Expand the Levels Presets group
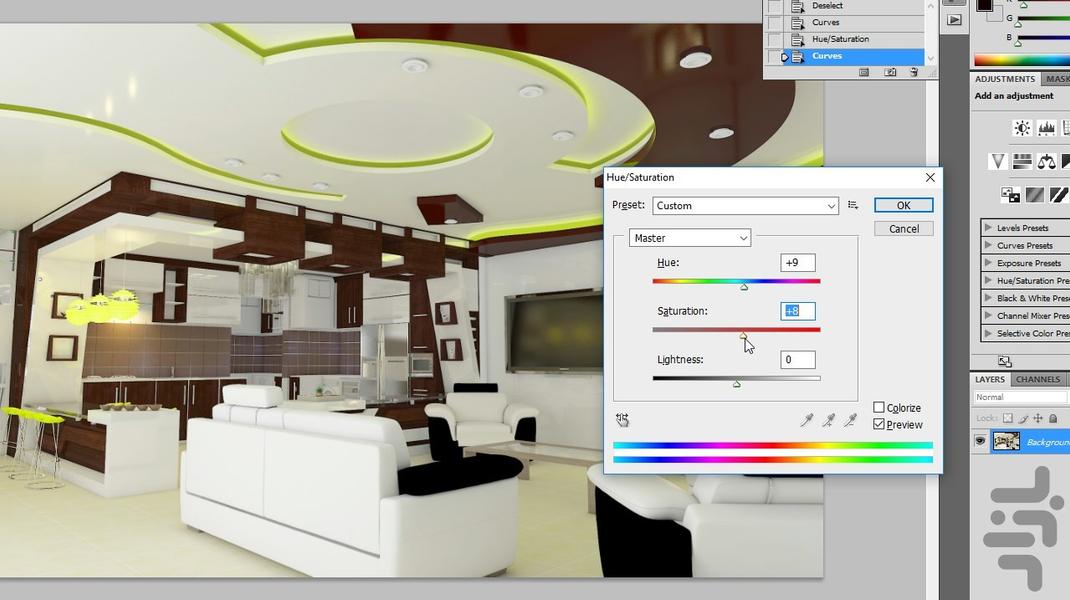1070x600 pixels. coord(1021,227)
